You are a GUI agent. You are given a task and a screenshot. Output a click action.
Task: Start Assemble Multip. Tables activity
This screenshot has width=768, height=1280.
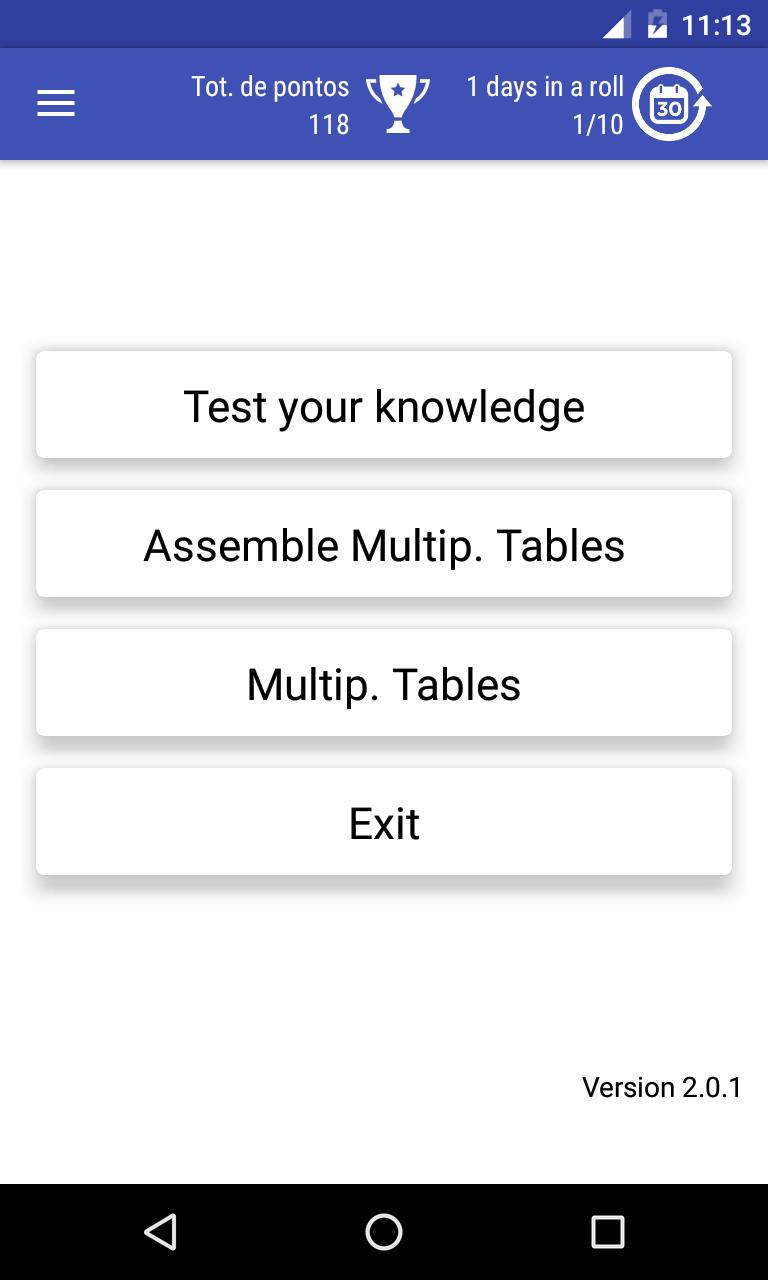(384, 543)
